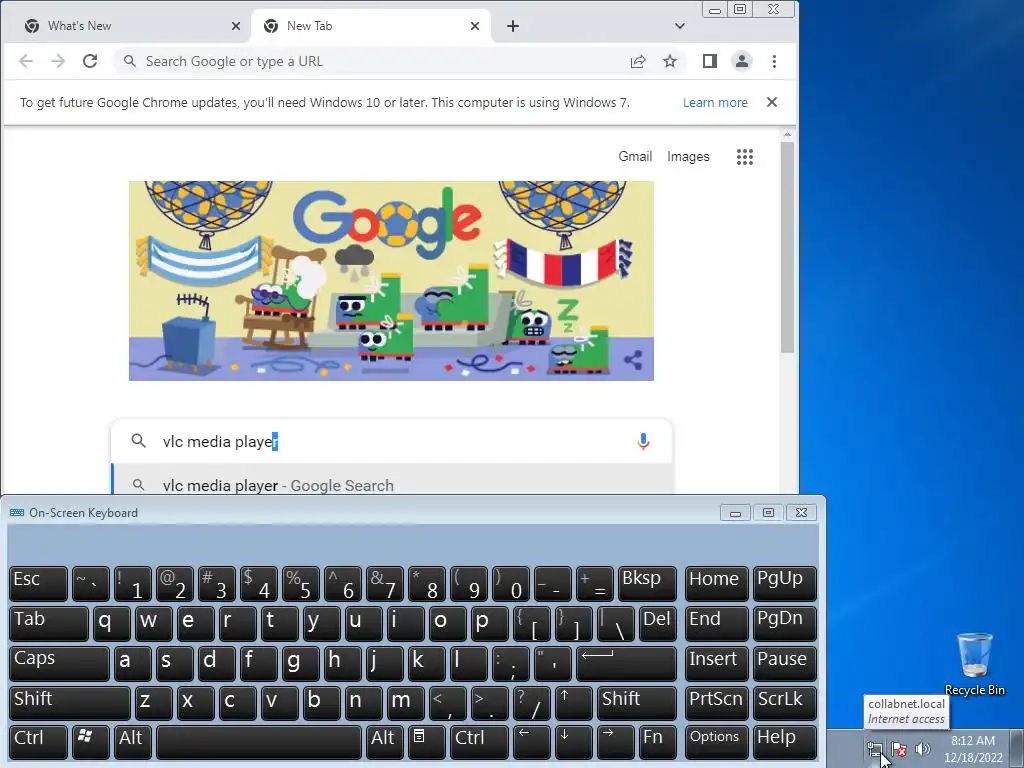Tap the Esc key on On-Screen Keyboard
The image size is (1024, 768).
tap(38, 583)
